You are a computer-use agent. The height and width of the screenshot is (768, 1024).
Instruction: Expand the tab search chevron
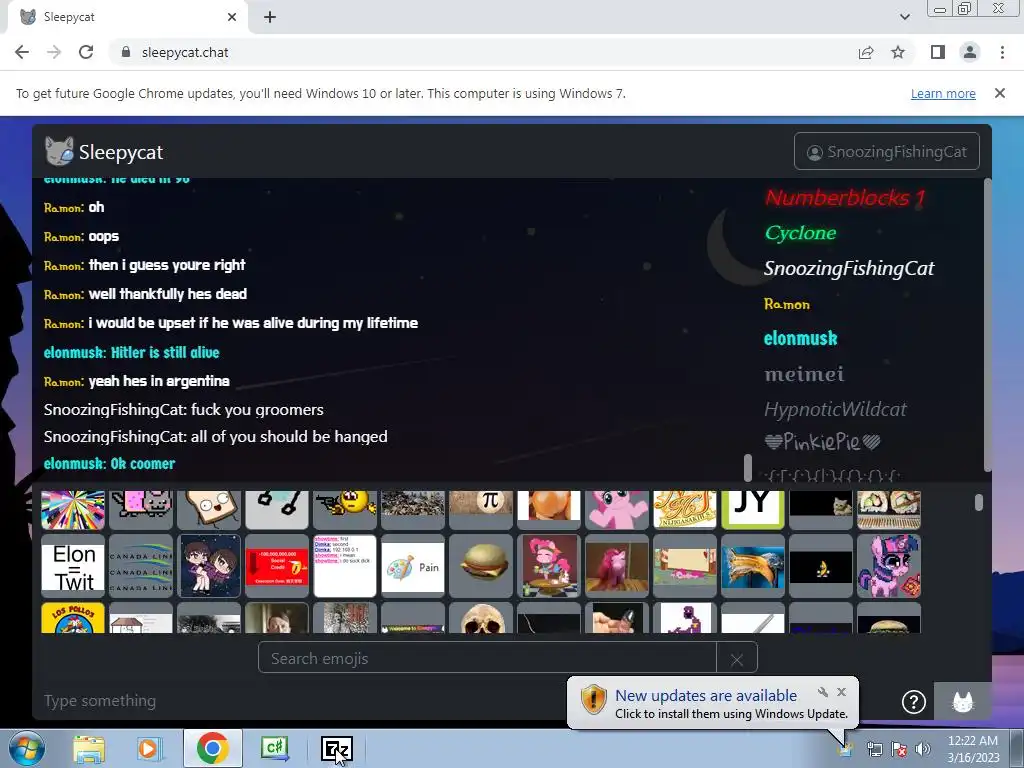[x=904, y=17]
